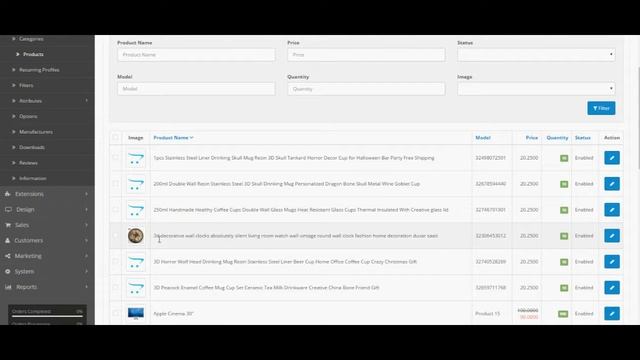
Task: Open Recurring Profiles sidebar item
Action: coord(39,70)
